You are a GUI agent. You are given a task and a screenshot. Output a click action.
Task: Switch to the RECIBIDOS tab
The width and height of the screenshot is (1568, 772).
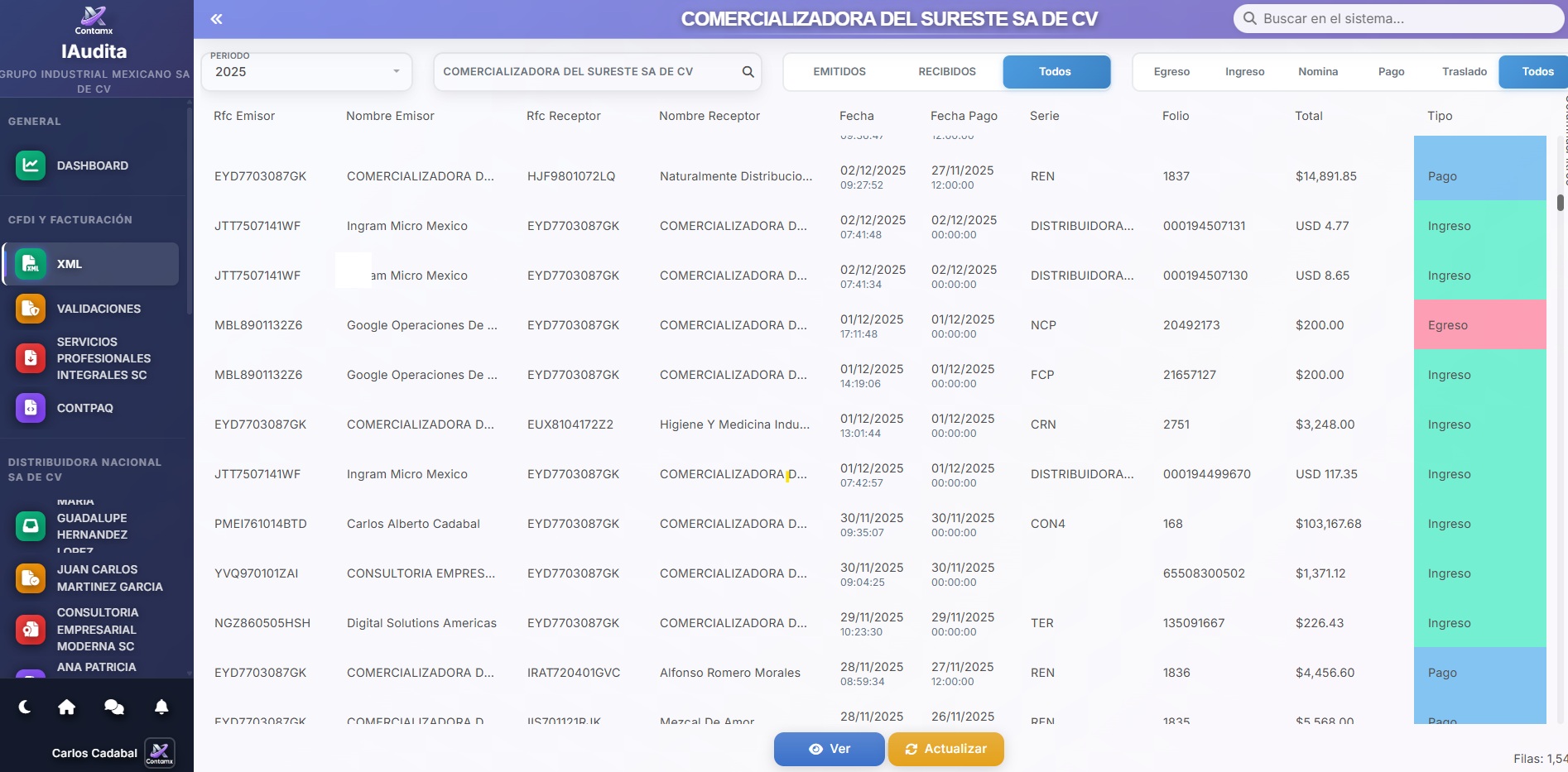(x=946, y=71)
